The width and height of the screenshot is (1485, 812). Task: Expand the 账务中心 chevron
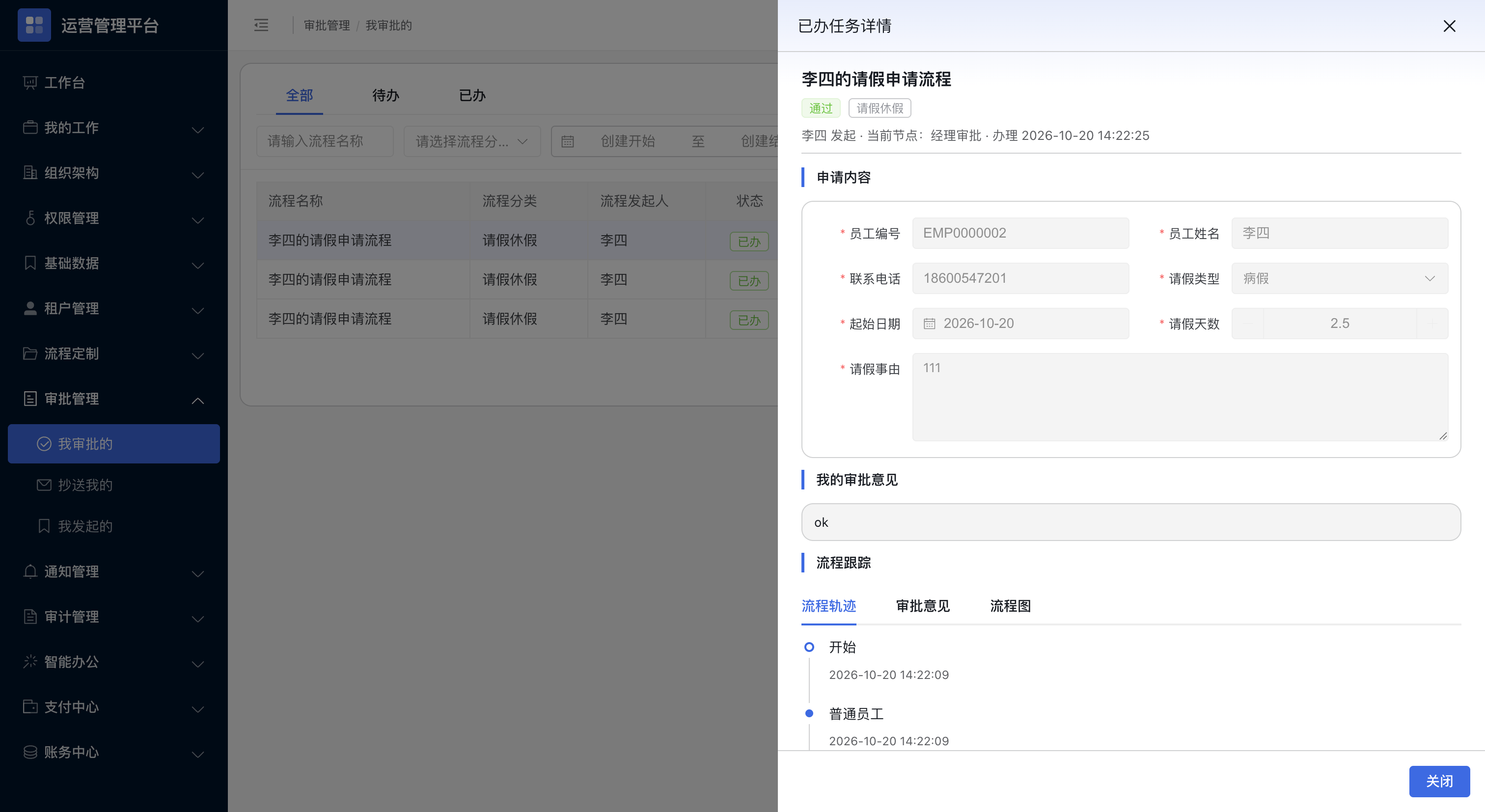pyautogui.click(x=198, y=754)
